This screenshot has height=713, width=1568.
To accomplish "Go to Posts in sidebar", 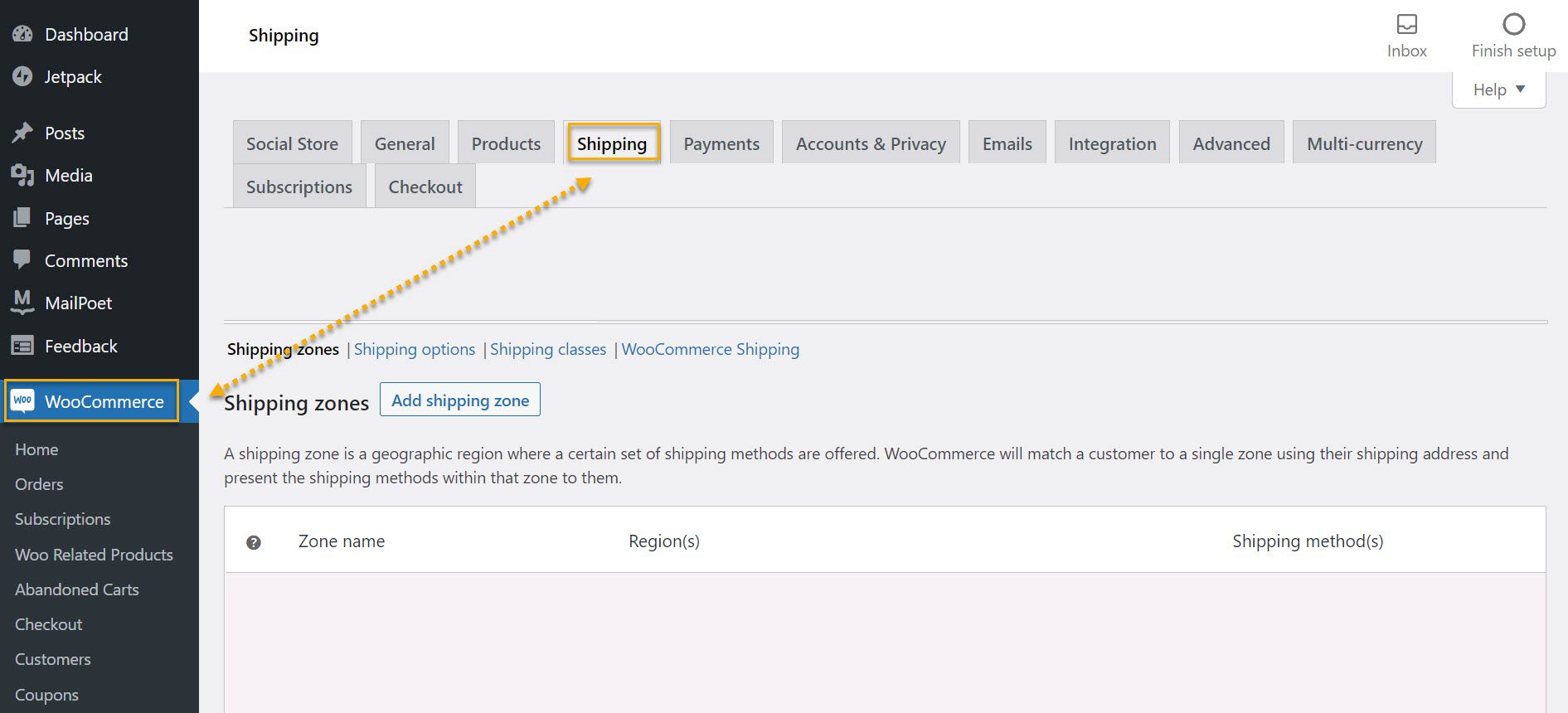I will tap(65, 133).
